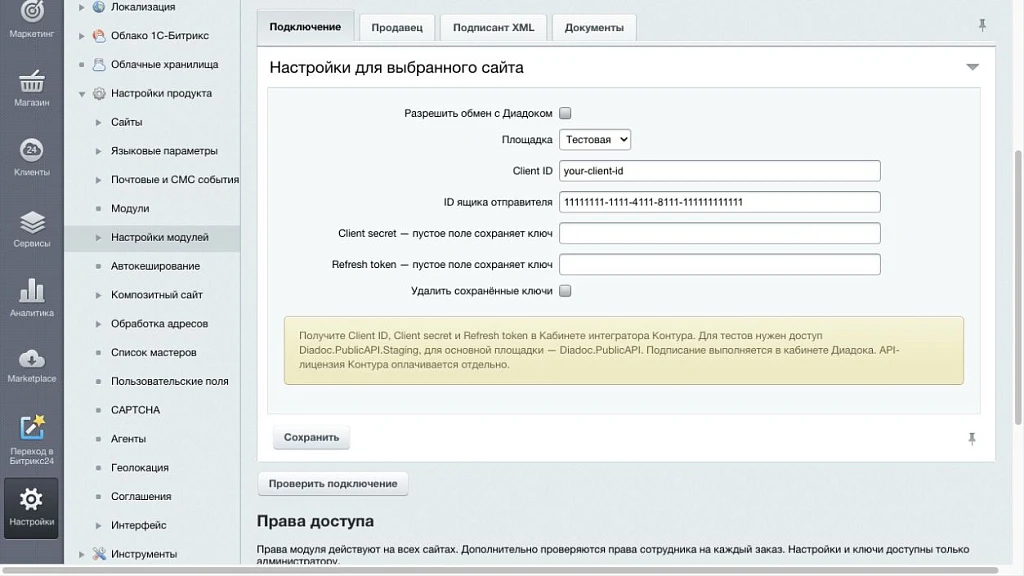1024x576 pixels.
Task: Open the Marketplace cloud icon
Action: (31, 359)
